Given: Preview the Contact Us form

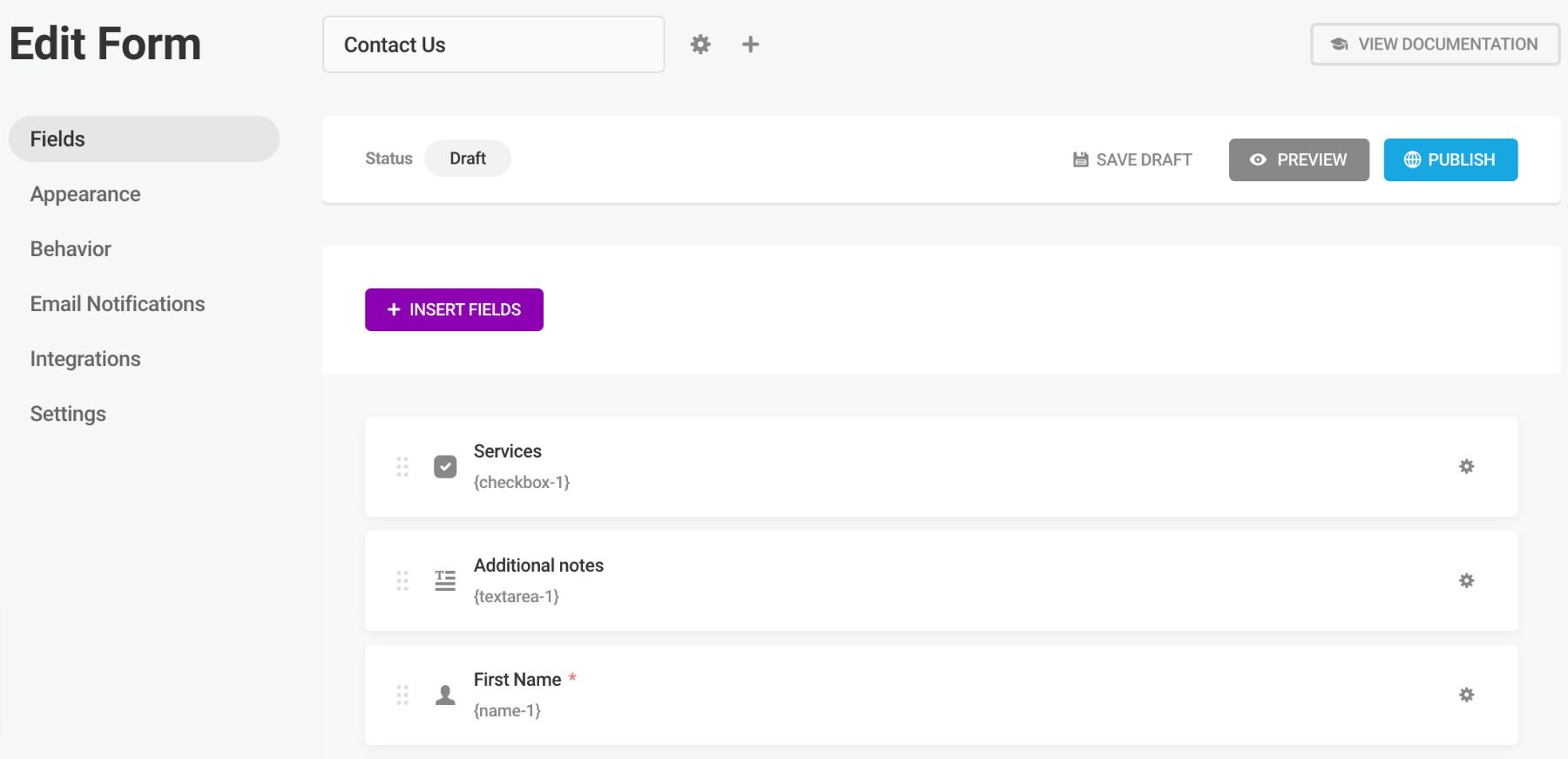Looking at the screenshot, I should click(x=1299, y=159).
